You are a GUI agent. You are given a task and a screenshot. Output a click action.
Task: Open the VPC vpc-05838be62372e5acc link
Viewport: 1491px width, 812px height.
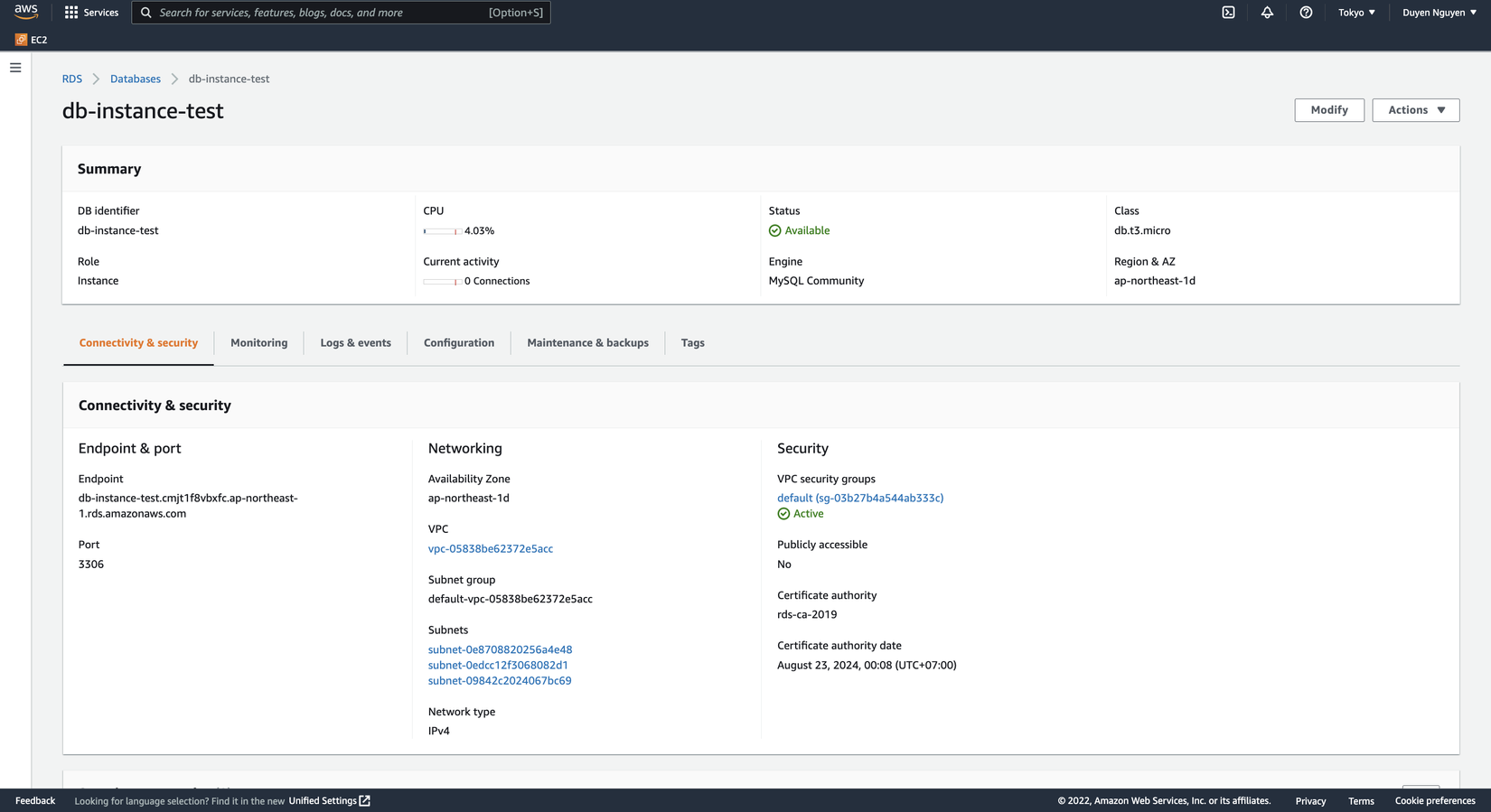coord(490,549)
